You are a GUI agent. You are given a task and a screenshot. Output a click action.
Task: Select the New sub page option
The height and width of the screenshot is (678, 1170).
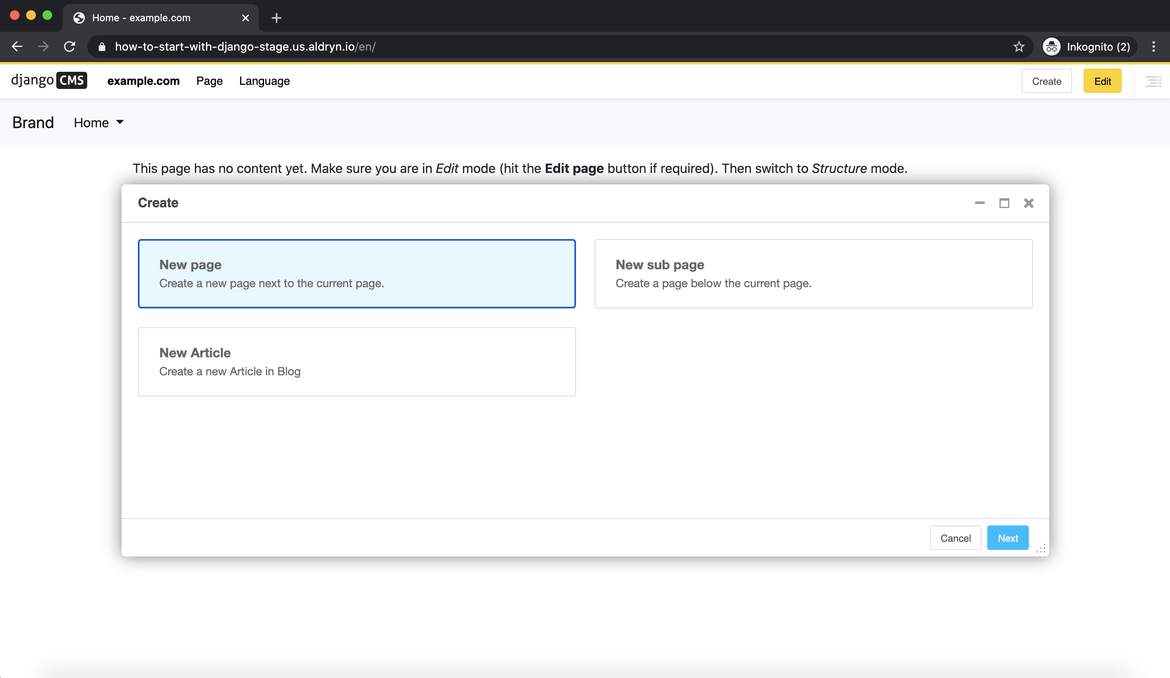click(814, 272)
